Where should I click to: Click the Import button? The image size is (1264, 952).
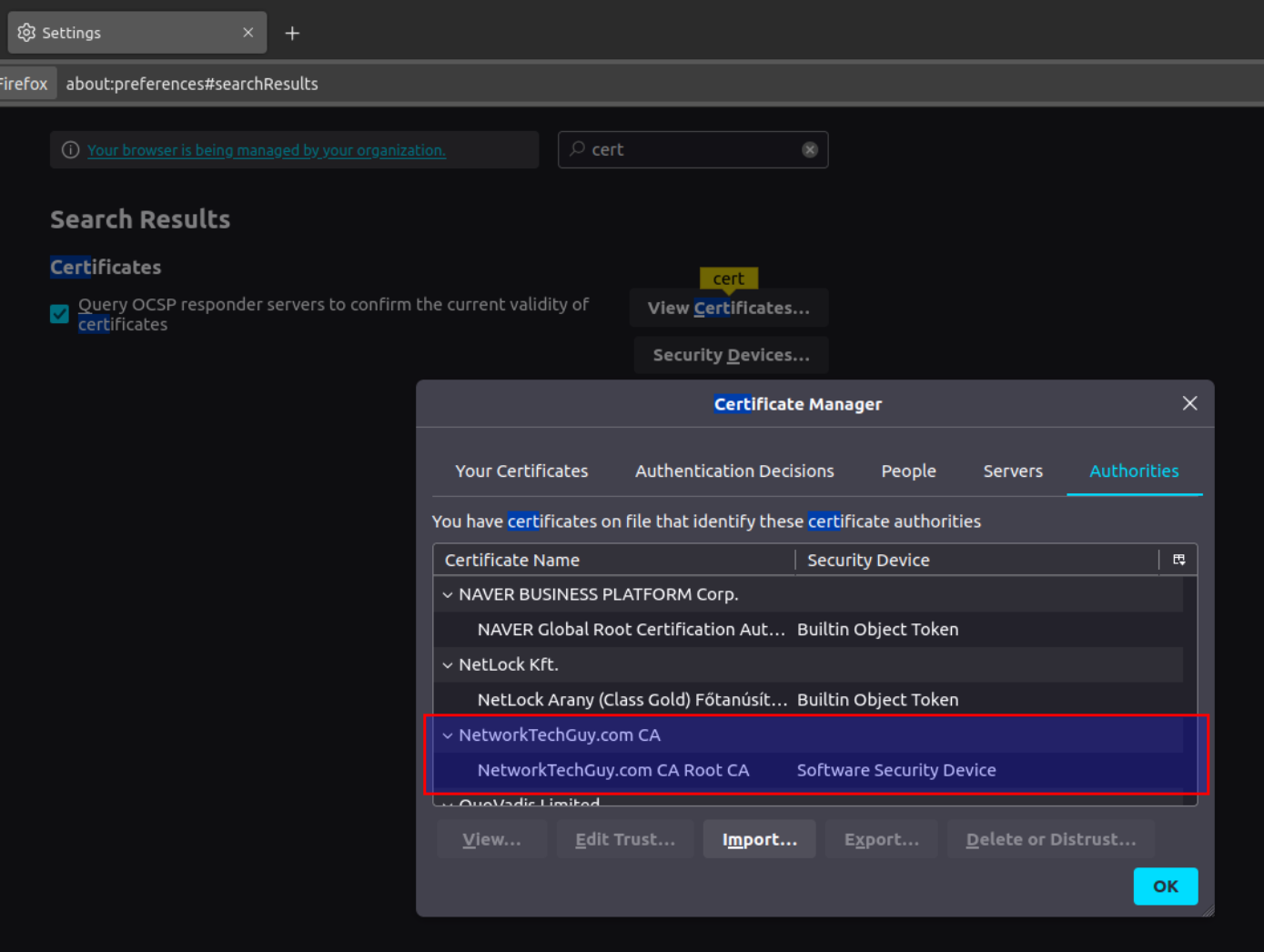click(x=759, y=839)
